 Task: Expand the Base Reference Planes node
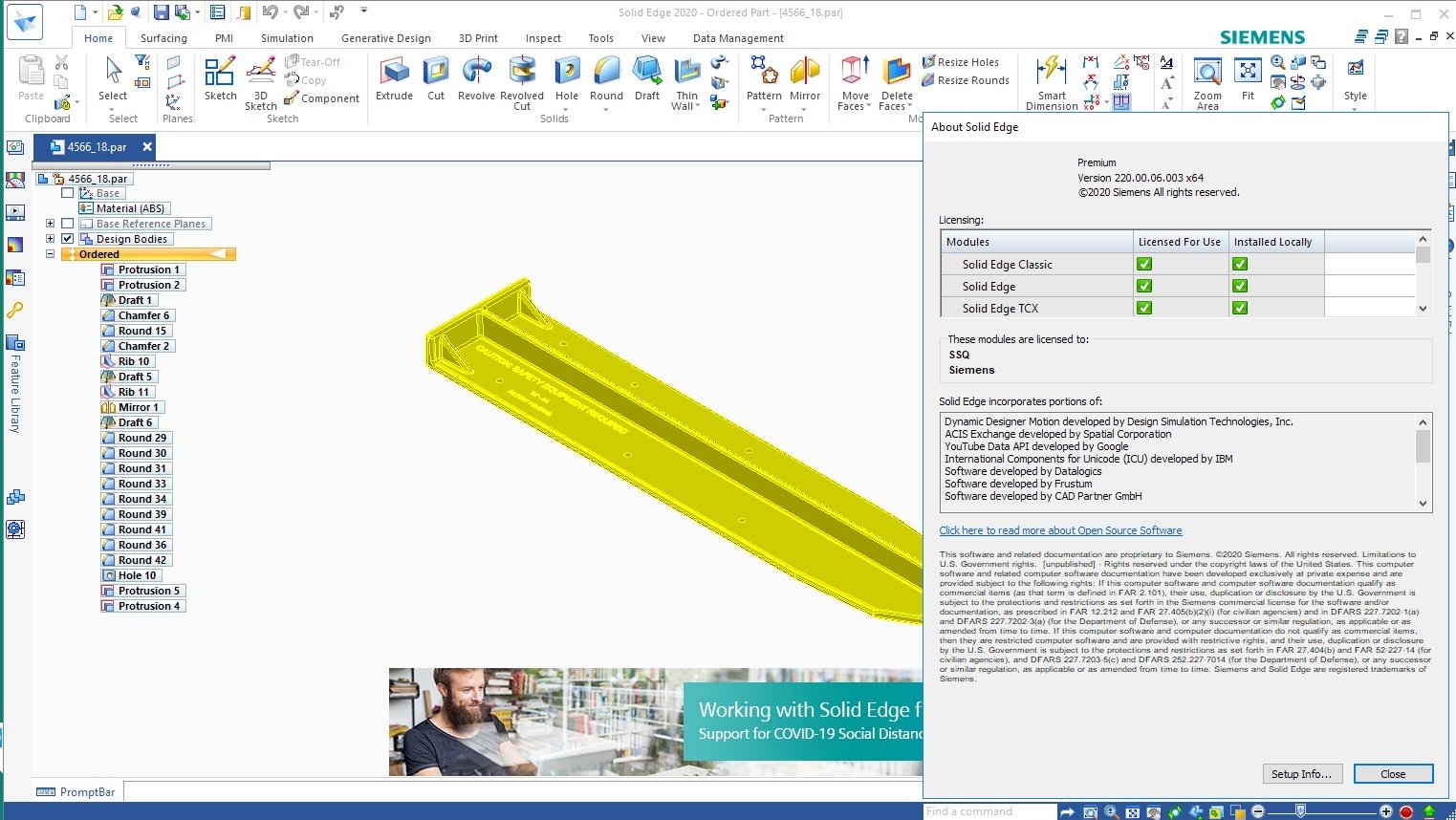[x=50, y=224]
